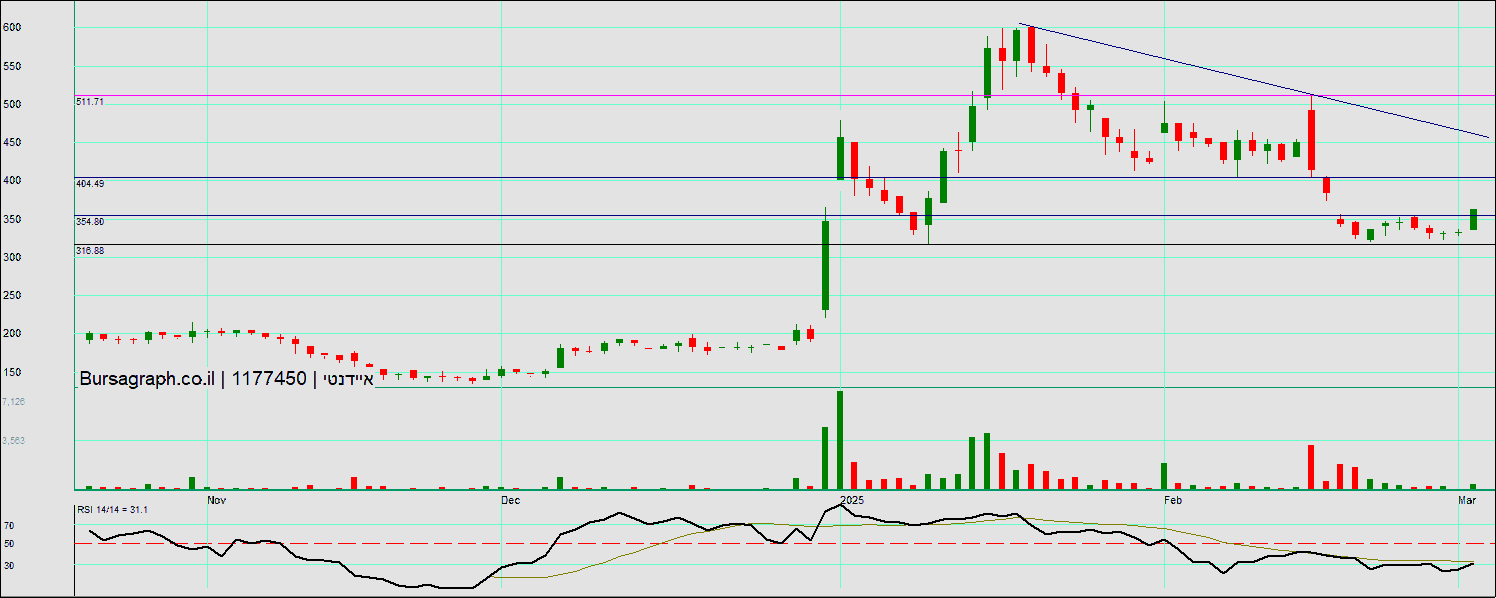
Task: Click the 550 price axis label
Action: [12, 66]
